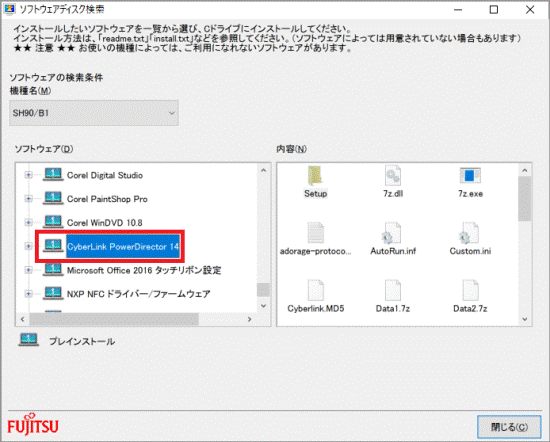This screenshot has height=442, width=550.
Task: Click the Custom.ini file name
Action: [x=470, y=251]
